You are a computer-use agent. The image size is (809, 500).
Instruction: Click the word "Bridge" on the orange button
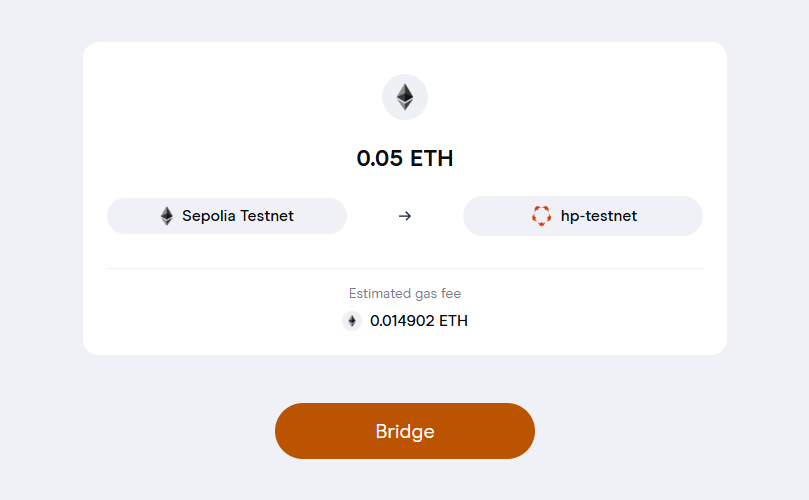(405, 432)
